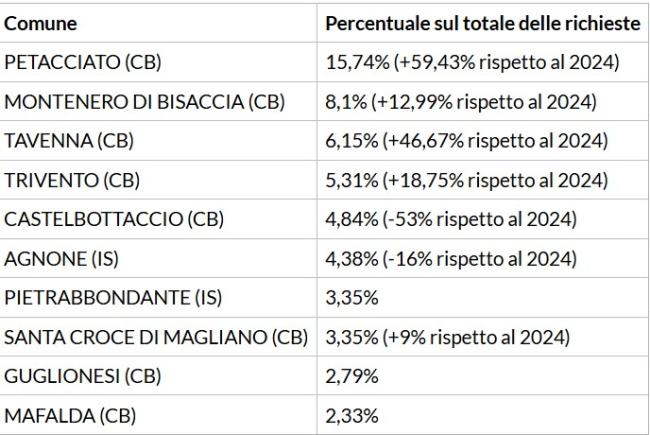The height and width of the screenshot is (435, 650).
Task: Select the SANTA CROCE DI MAGLIANO (CB) cell
Action: tap(157, 336)
